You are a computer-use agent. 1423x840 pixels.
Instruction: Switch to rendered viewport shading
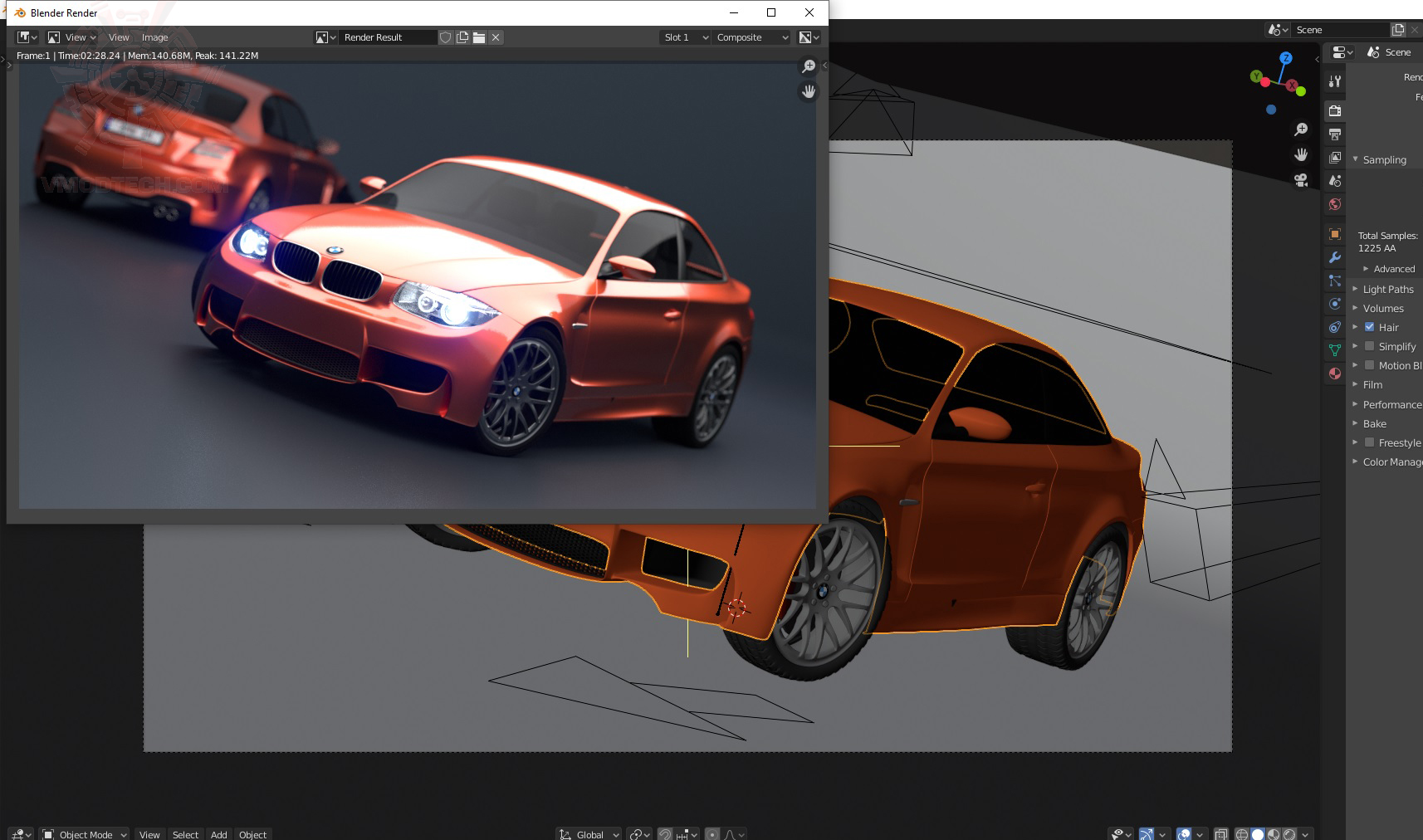pyautogui.click(x=1289, y=834)
